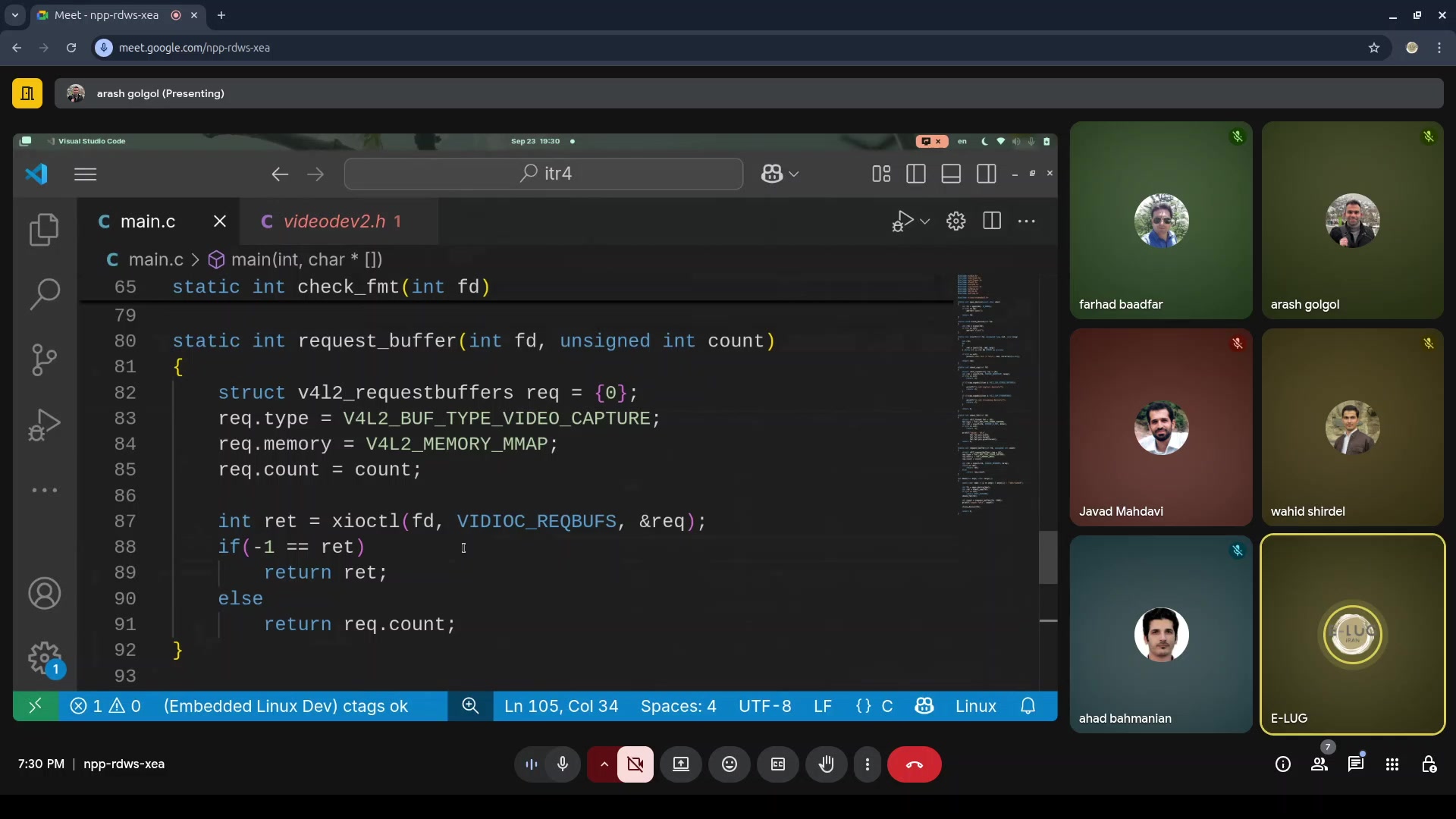Click the E-LUG participant tile
Image resolution: width=1456 pixels, height=819 pixels.
1352,635
